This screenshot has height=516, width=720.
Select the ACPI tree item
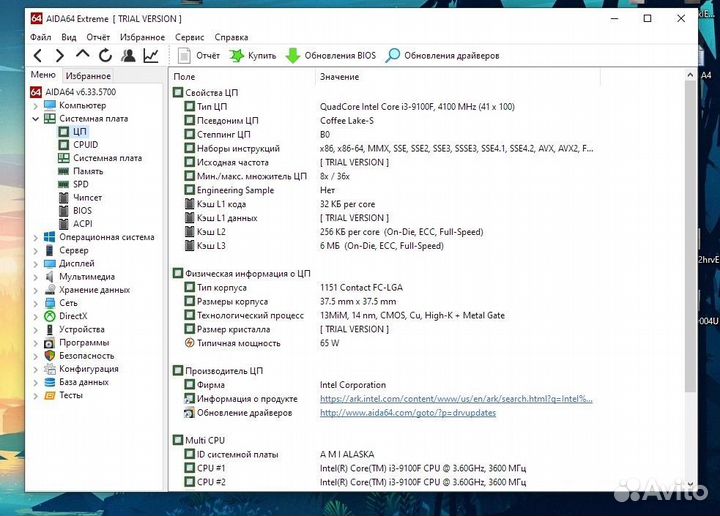[83, 224]
